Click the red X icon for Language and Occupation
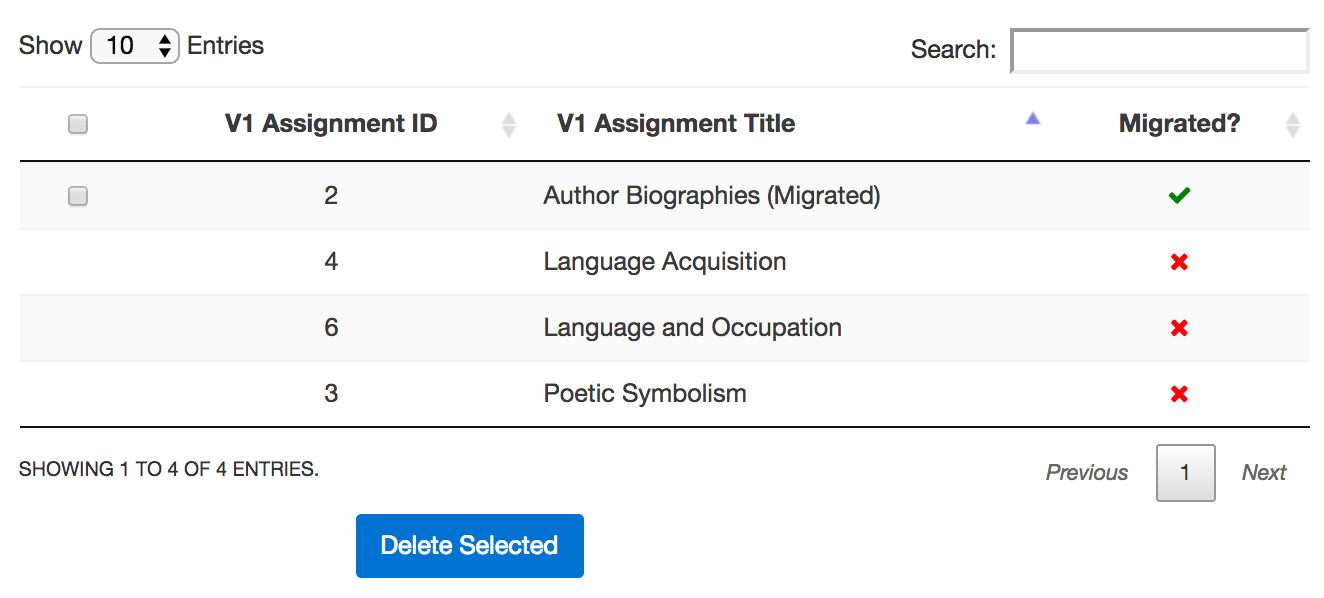 (x=1179, y=327)
